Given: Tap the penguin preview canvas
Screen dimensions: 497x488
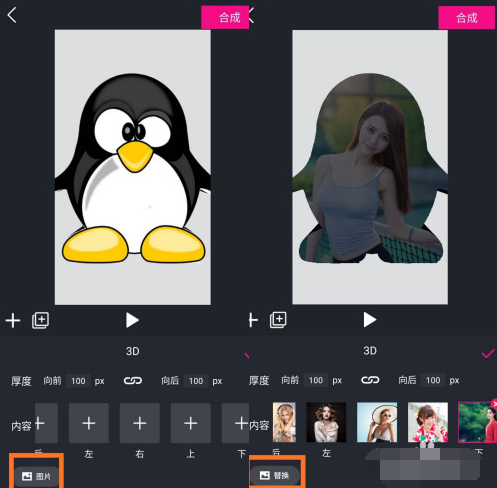Looking at the screenshot, I should coord(133,167).
